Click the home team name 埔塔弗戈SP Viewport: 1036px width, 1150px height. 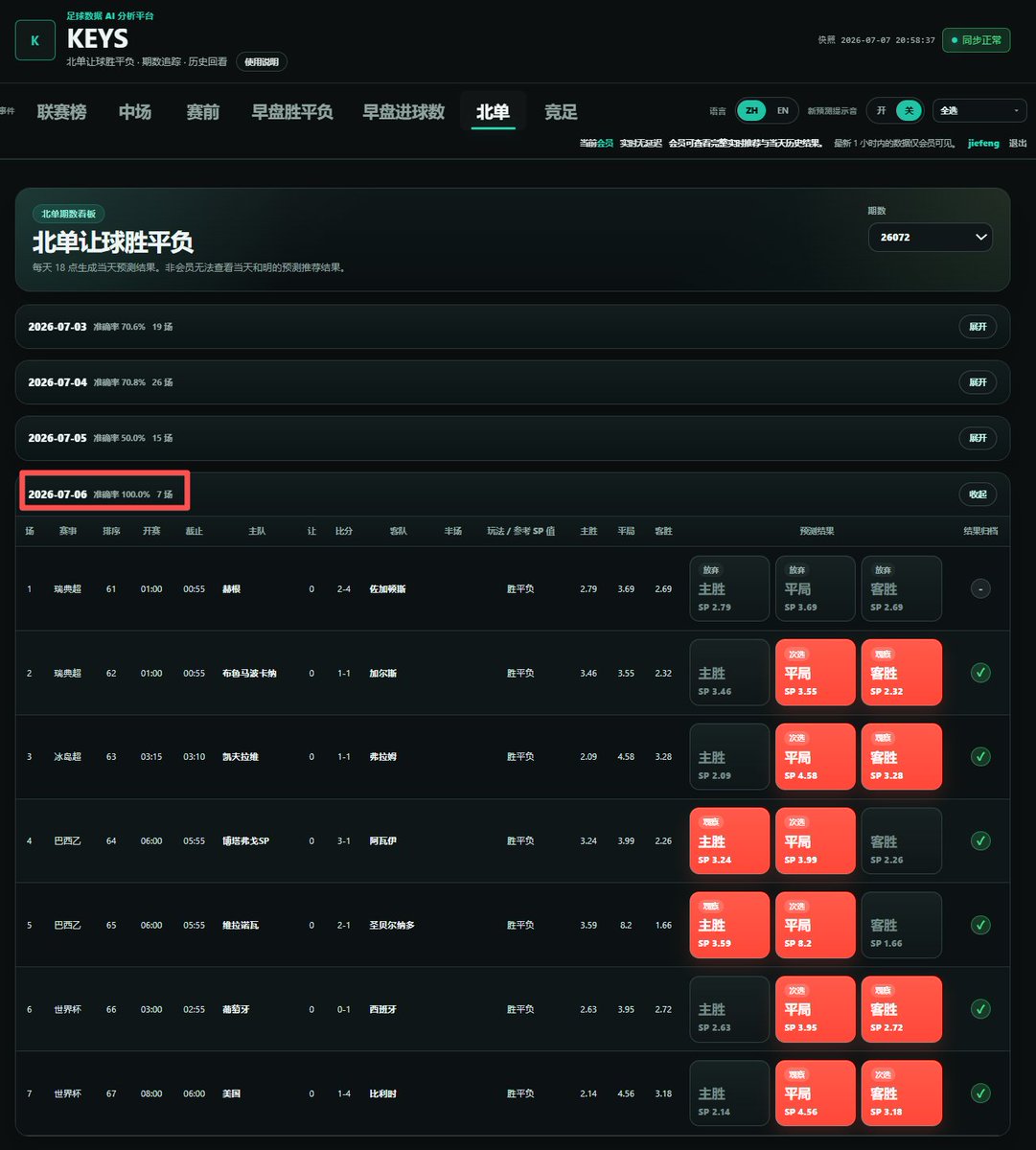(x=245, y=841)
